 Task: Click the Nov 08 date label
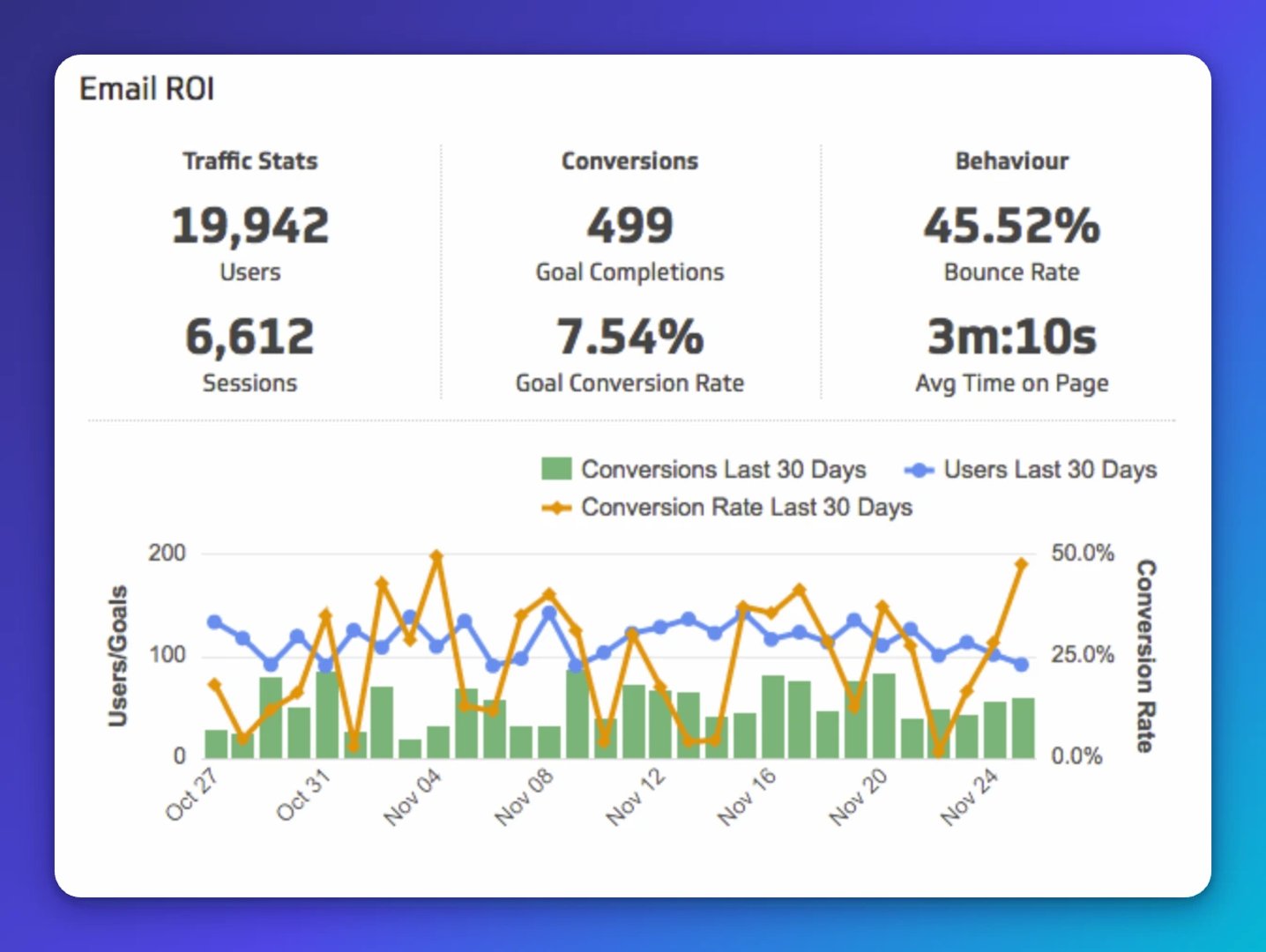point(524,797)
